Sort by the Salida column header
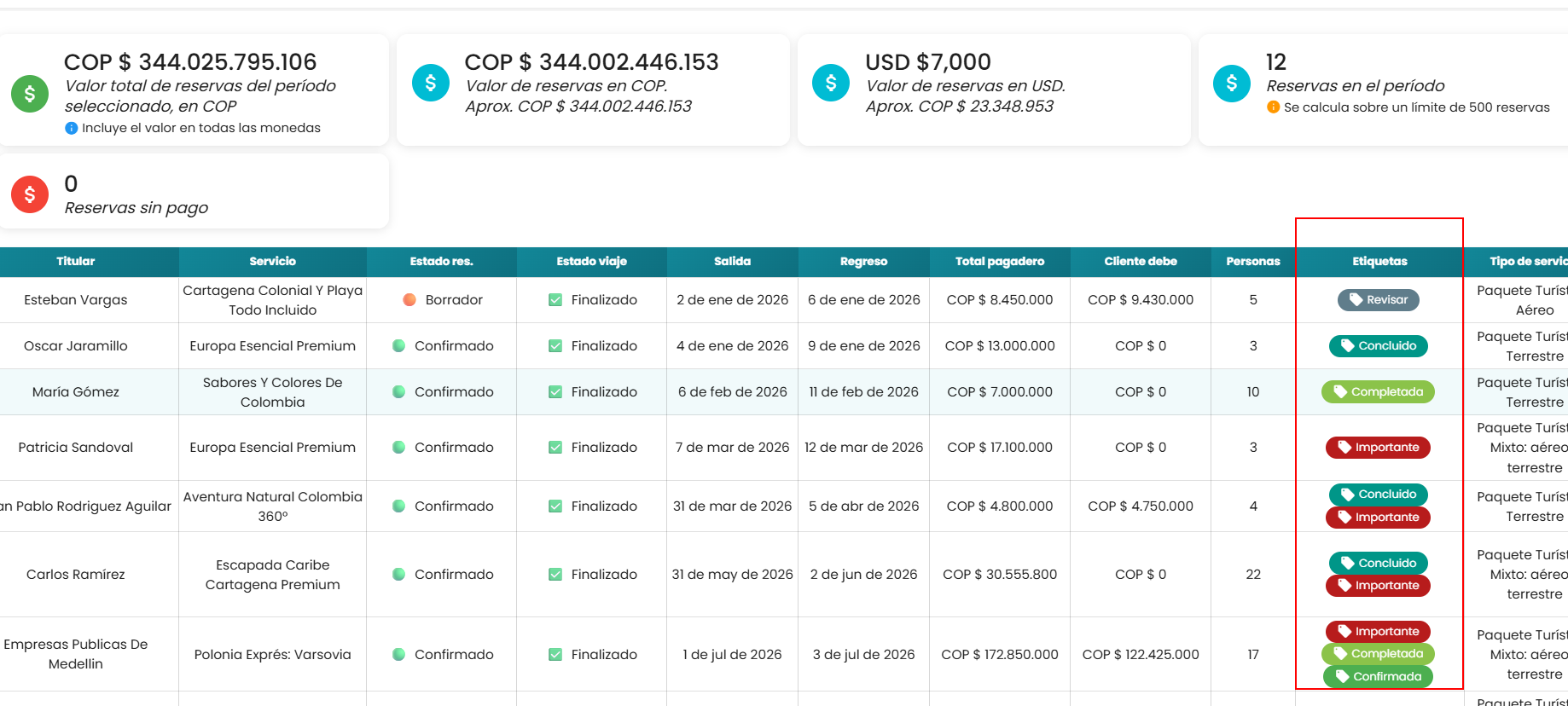The width and height of the screenshot is (1568, 706). [x=733, y=262]
